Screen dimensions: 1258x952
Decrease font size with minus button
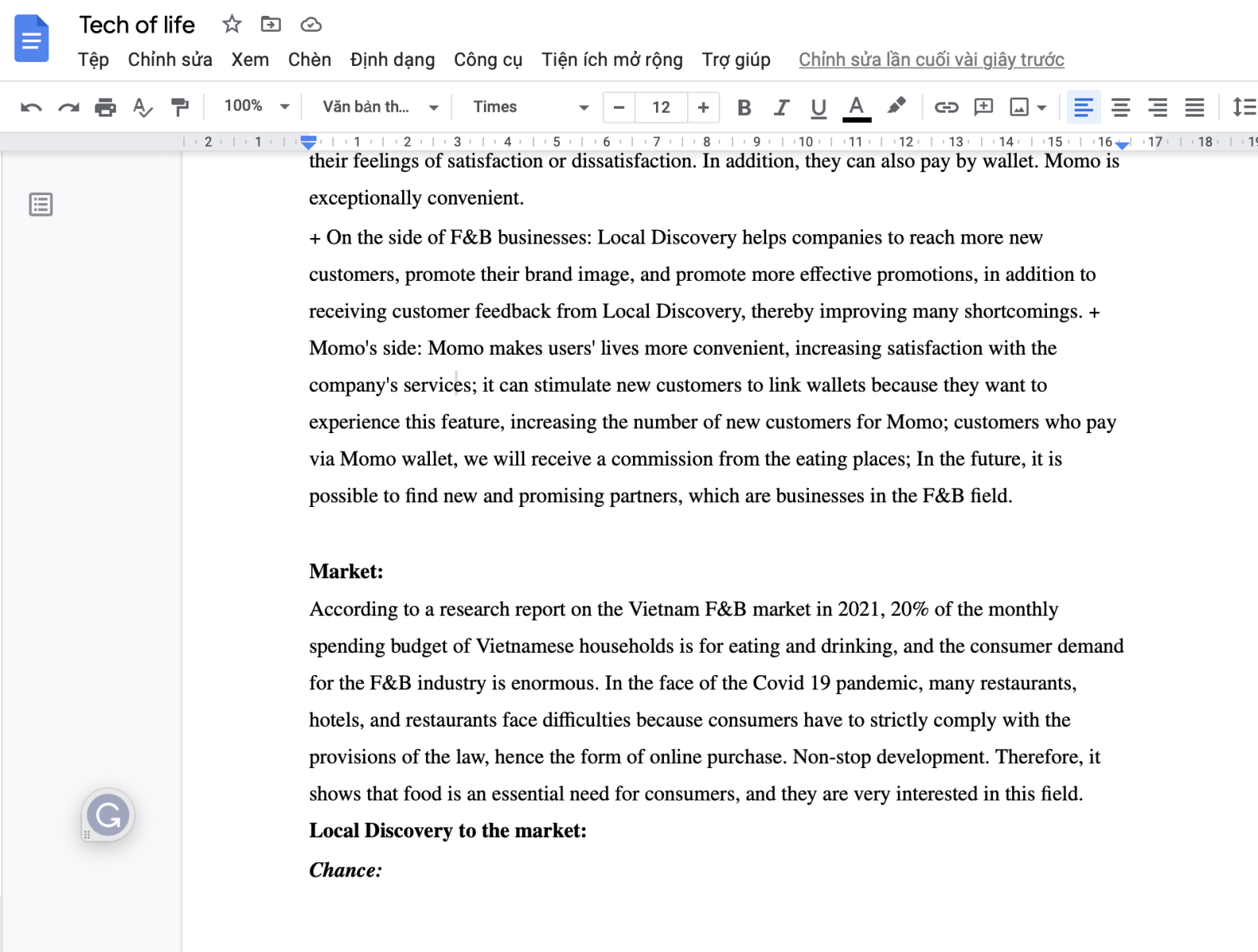[x=619, y=107]
